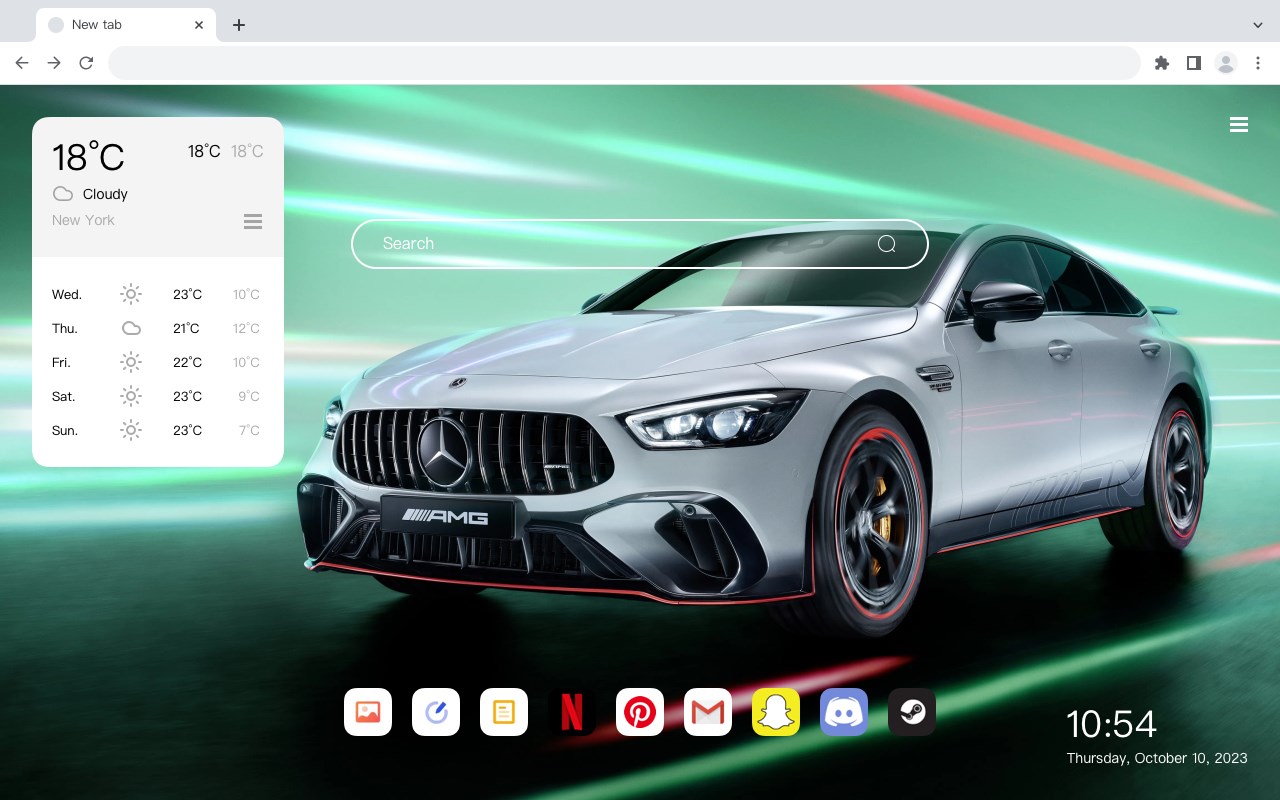Image resolution: width=1280 pixels, height=800 pixels.
Task: Click Sunday's low of 7°C
Action: 249,431
